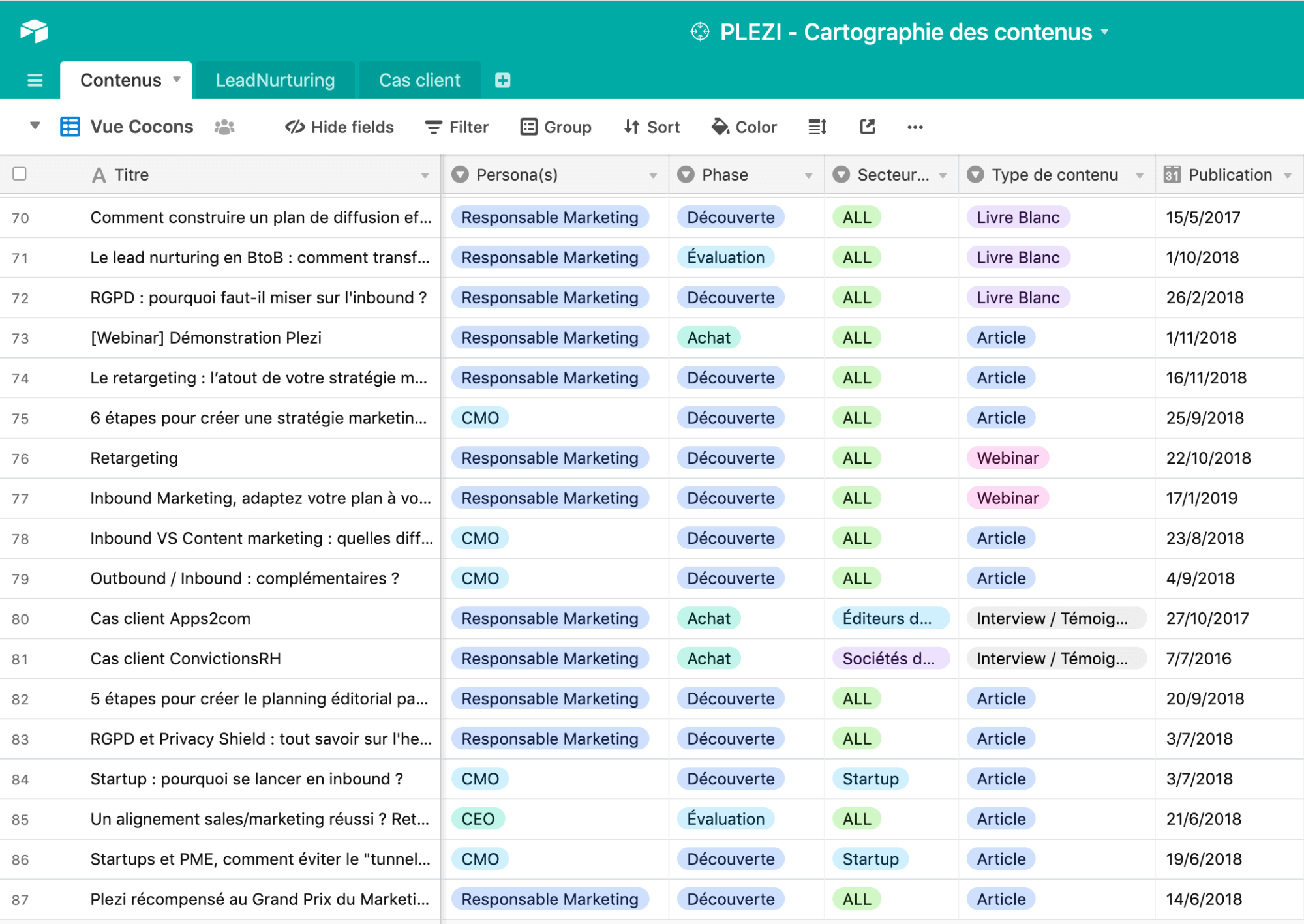Open the hamburger tables menu
1304x924 pixels.
click(35, 80)
